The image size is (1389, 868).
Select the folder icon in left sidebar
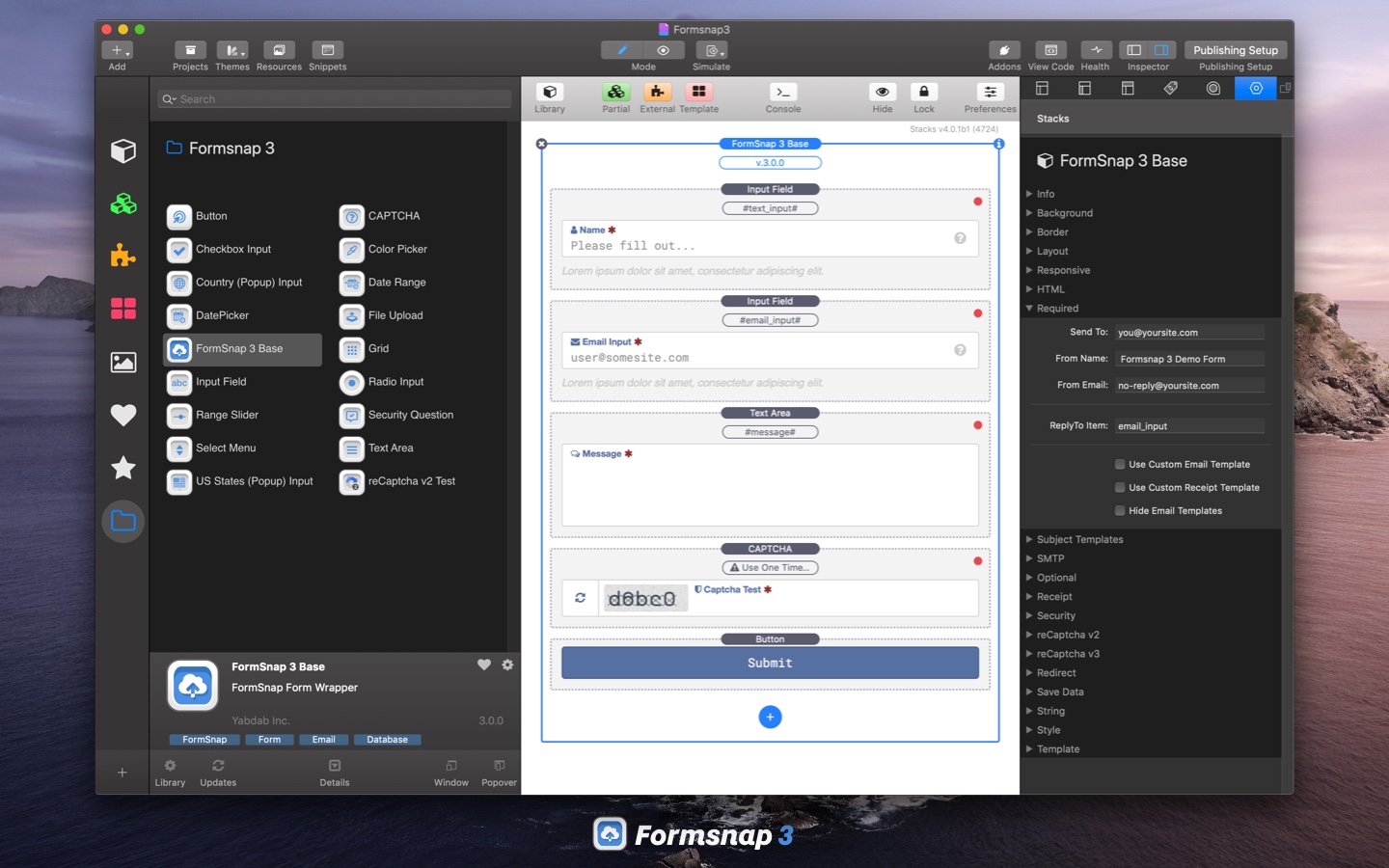pyautogui.click(x=123, y=521)
